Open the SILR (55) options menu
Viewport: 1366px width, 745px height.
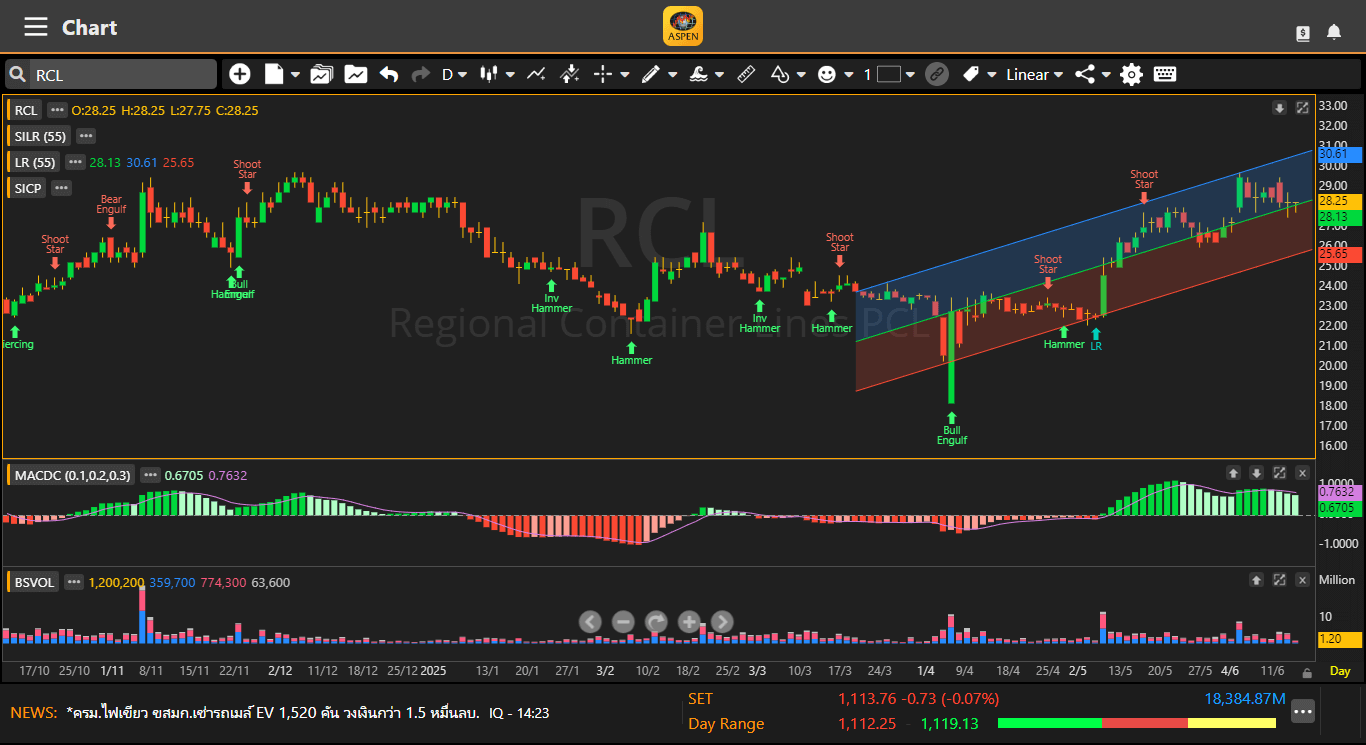(x=86, y=136)
